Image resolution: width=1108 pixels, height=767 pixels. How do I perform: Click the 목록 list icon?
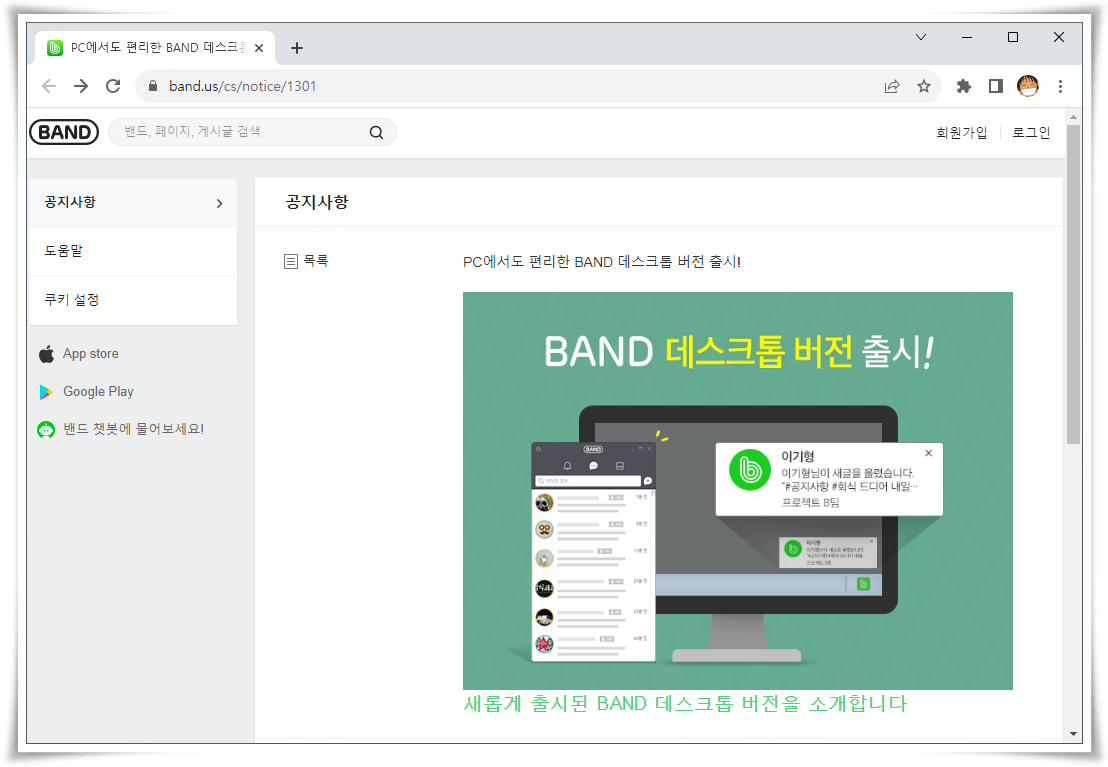290,262
